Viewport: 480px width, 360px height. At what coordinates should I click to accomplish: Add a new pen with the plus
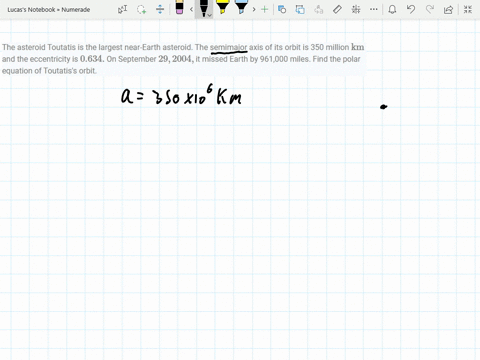264,9
